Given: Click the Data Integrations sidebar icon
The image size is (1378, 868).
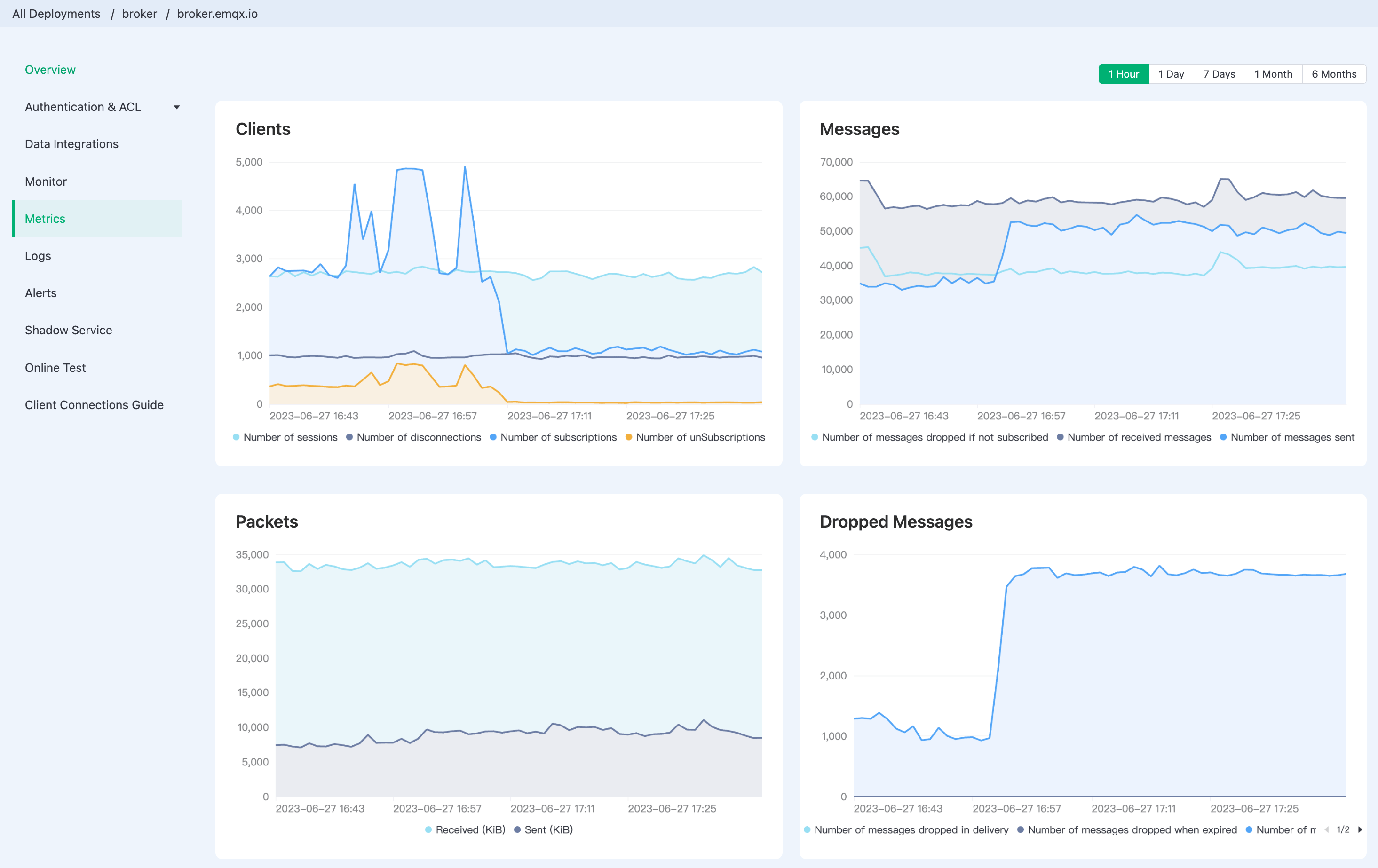Looking at the screenshot, I should (71, 144).
